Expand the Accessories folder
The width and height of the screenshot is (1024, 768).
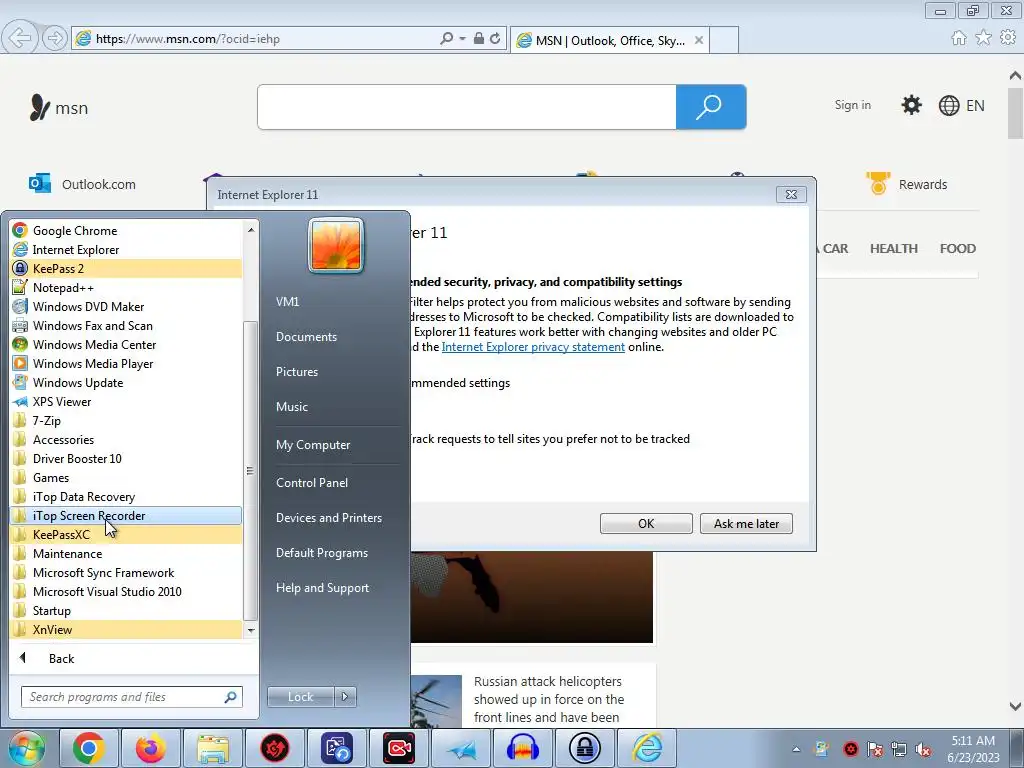coord(126,440)
